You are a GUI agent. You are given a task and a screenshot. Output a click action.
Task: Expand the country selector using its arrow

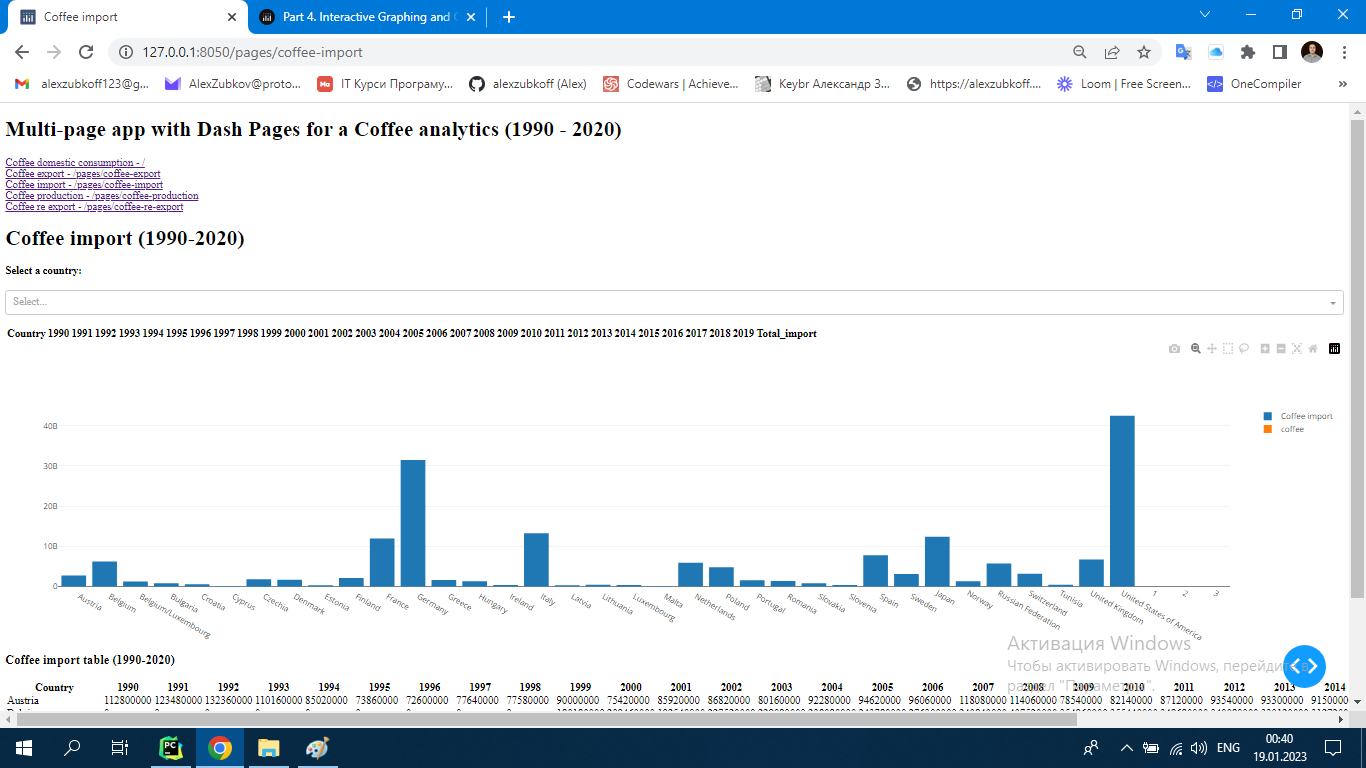pos(1332,301)
